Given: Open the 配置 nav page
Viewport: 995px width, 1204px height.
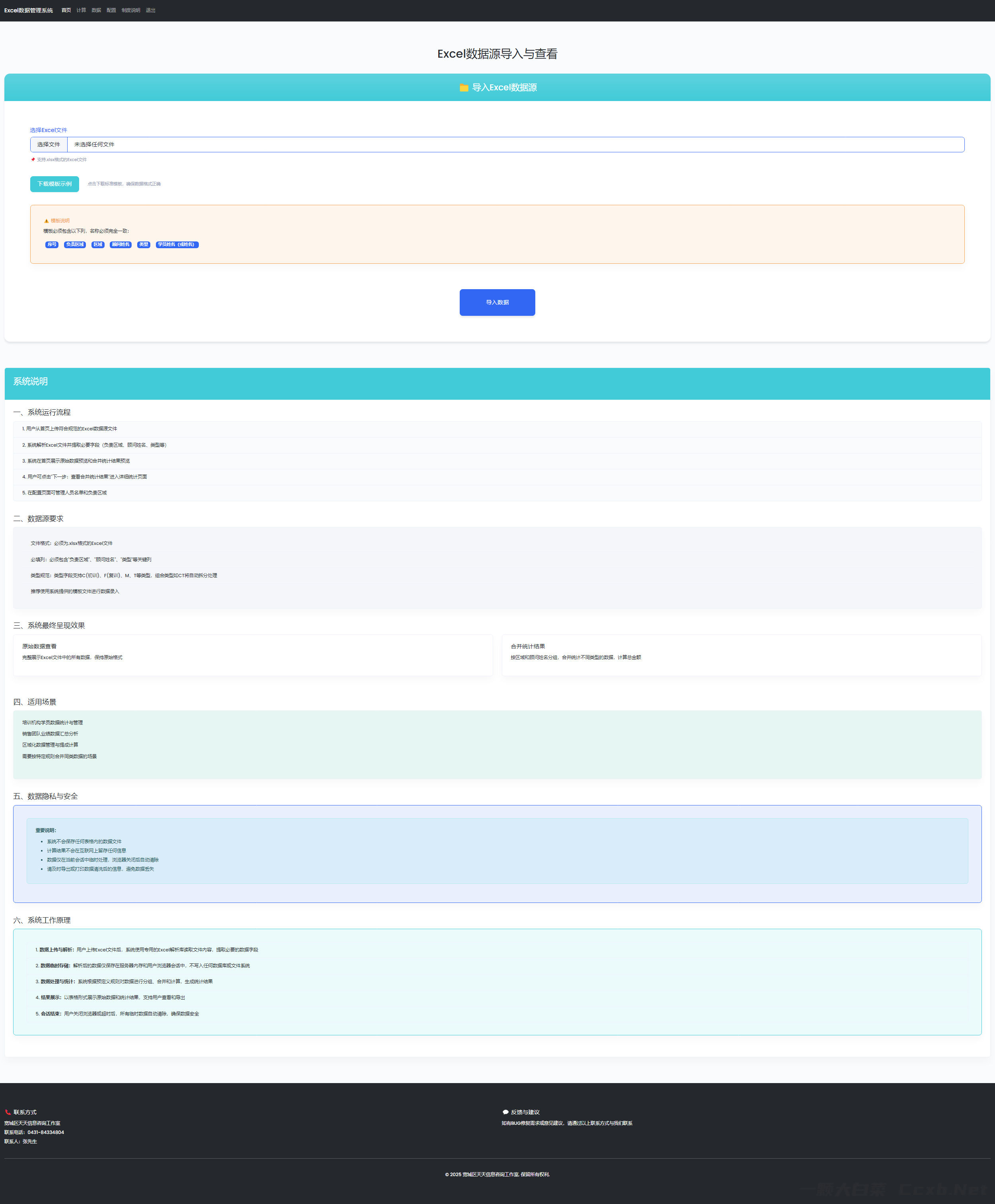Looking at the screenshot, I should 111,10.
